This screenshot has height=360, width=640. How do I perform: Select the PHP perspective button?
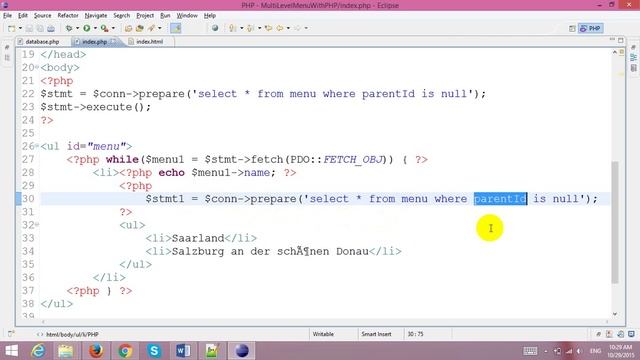tap(591, 28)
